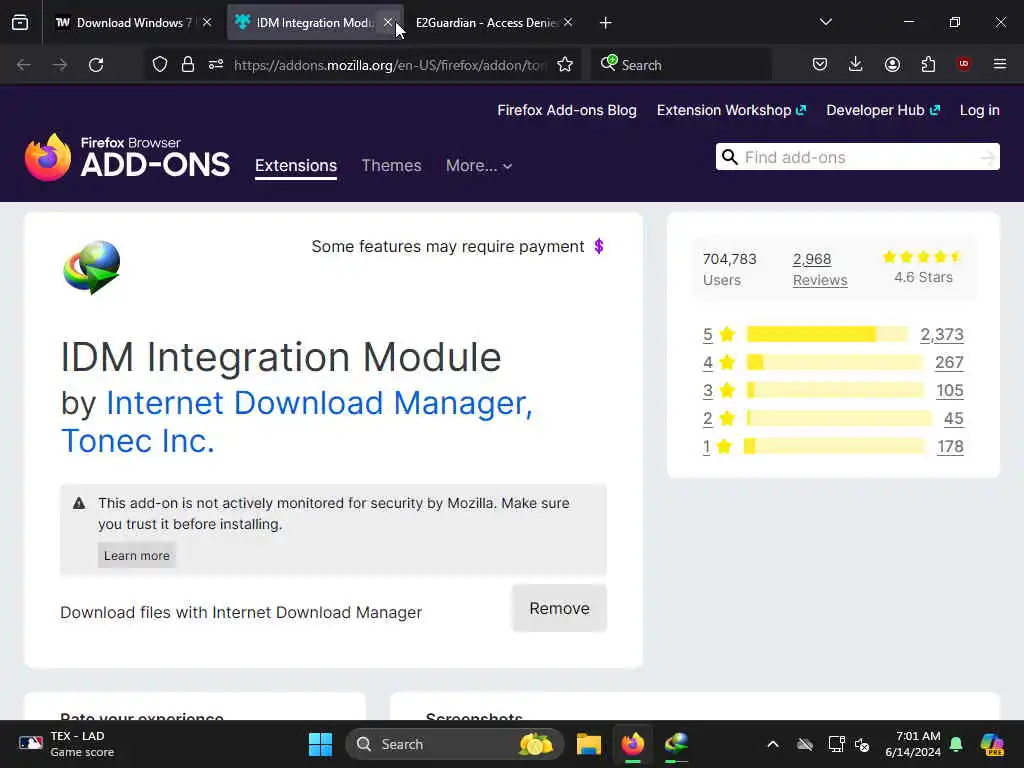Viewport: 1024px width, 768px height.
Task: Expand the More... dropdown menu
Action: point(479,165)
